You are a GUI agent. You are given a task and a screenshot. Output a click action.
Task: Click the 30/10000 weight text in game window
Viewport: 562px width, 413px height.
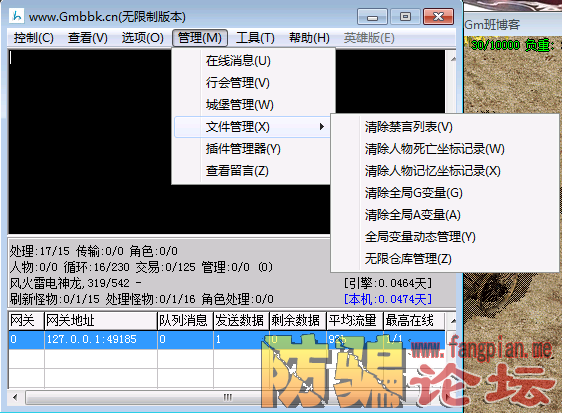pyautogui.click(x=495, y=45)
